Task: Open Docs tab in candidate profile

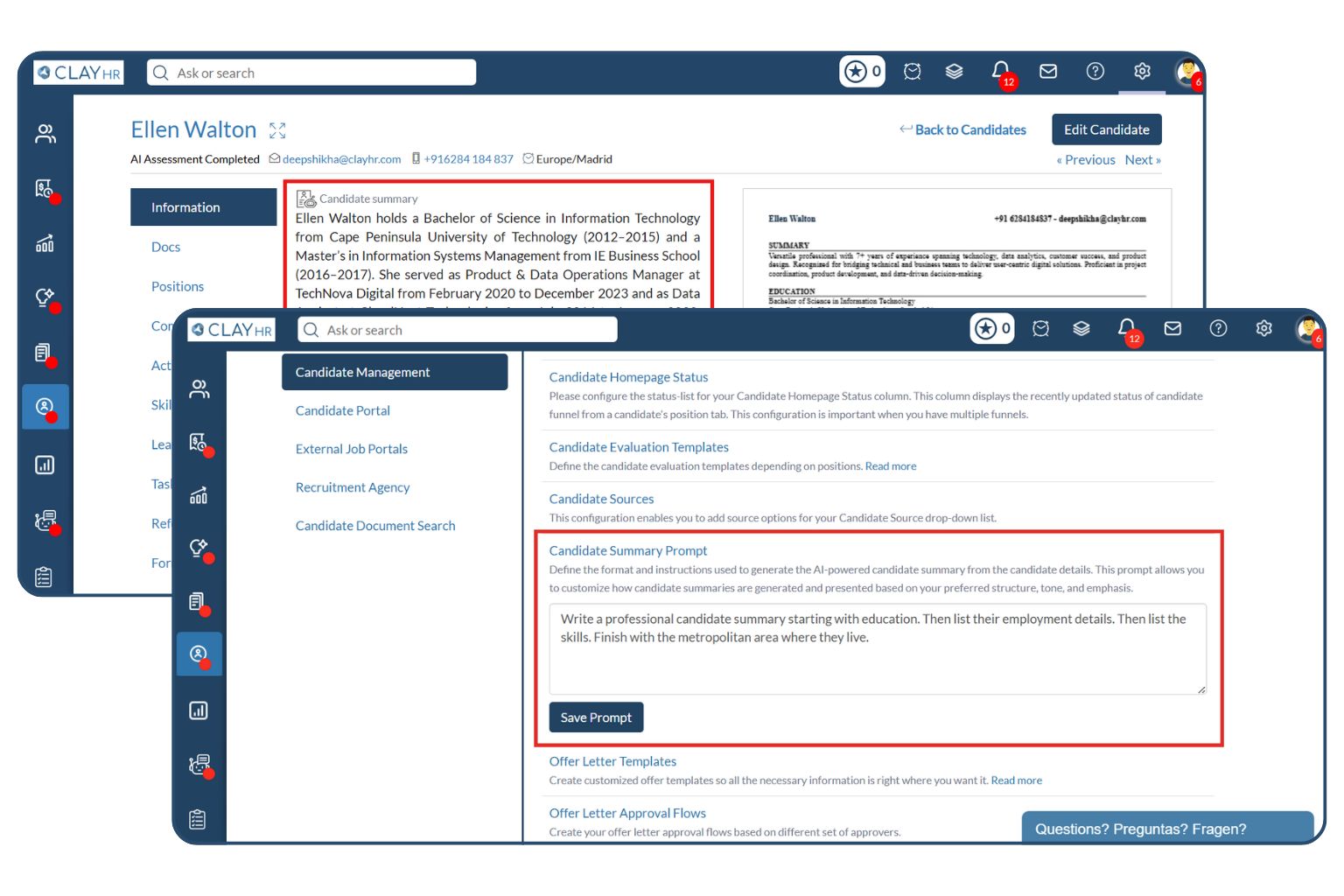Action: coord(165,247)
